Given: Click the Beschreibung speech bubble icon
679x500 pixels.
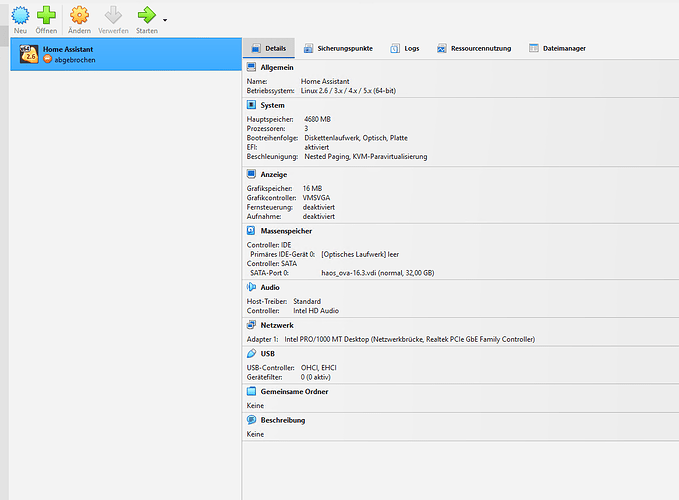Looking at the screenshot, I should click(x=251, y=419).
